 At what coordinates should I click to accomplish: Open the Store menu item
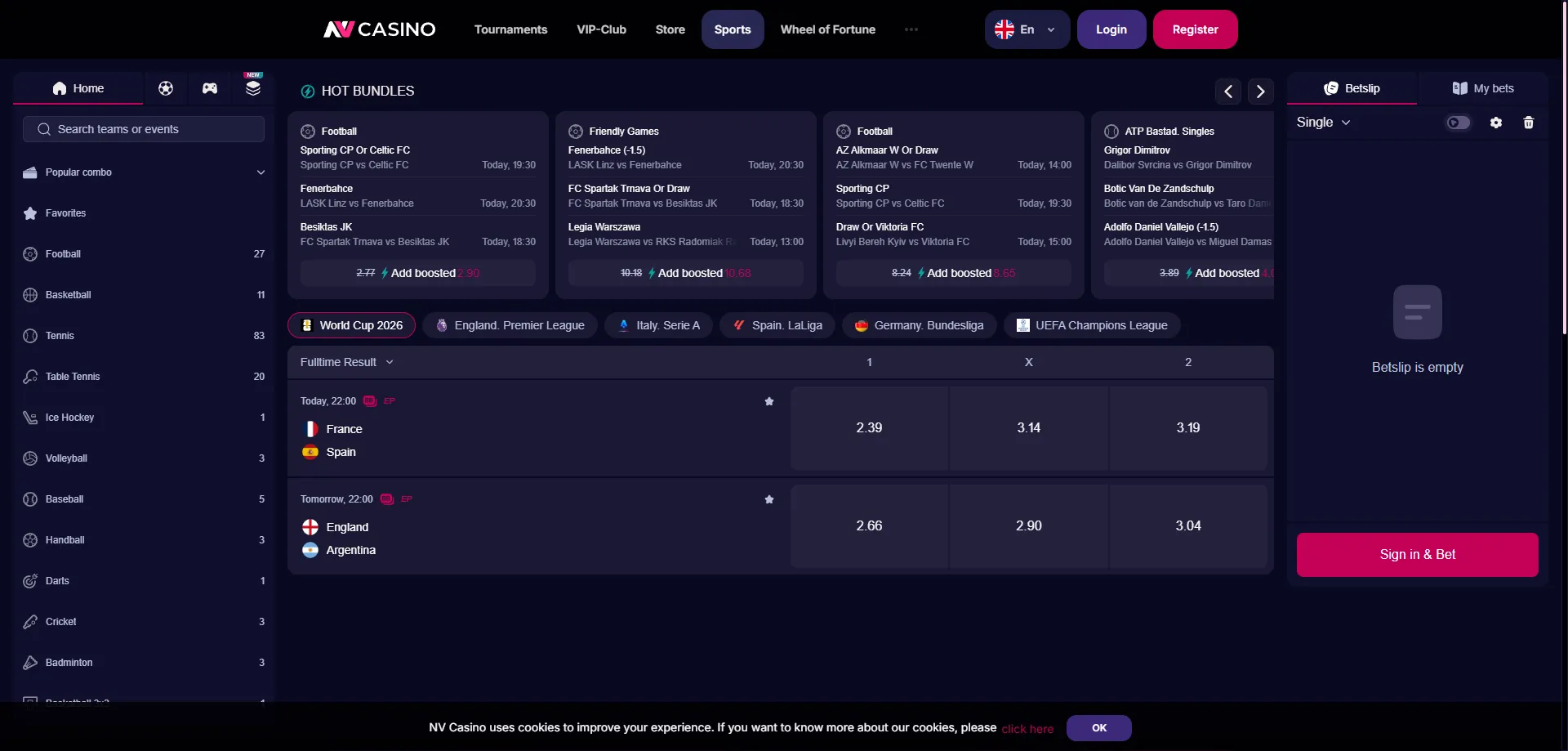(x=670, y=29)
